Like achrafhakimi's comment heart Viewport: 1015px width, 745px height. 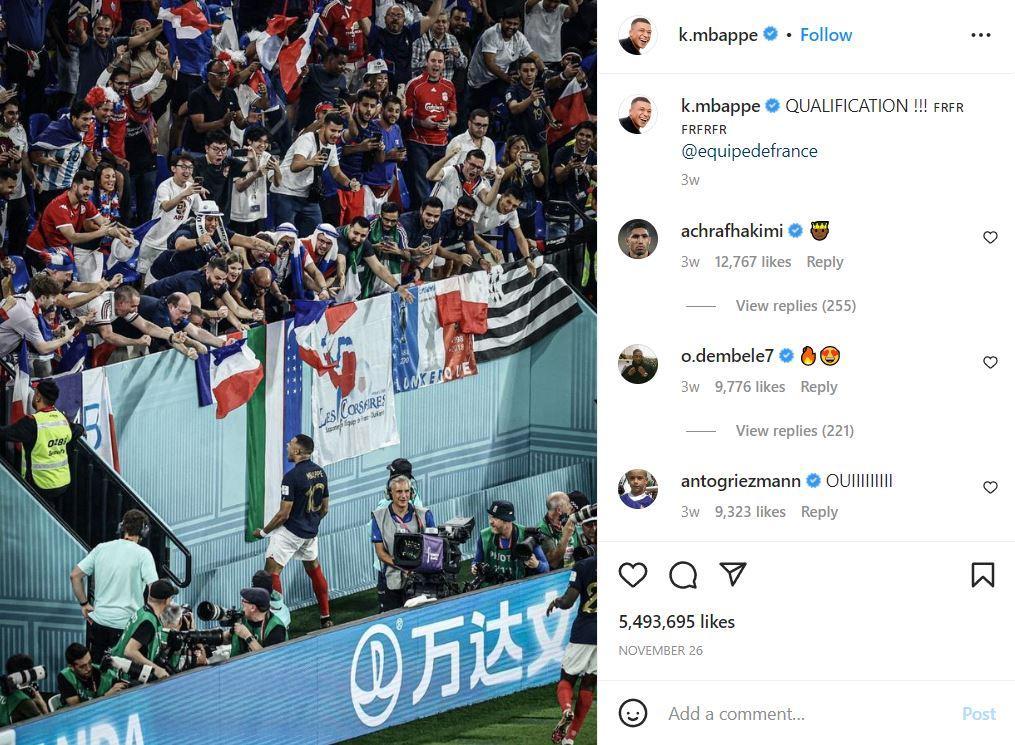click(990, 238)
